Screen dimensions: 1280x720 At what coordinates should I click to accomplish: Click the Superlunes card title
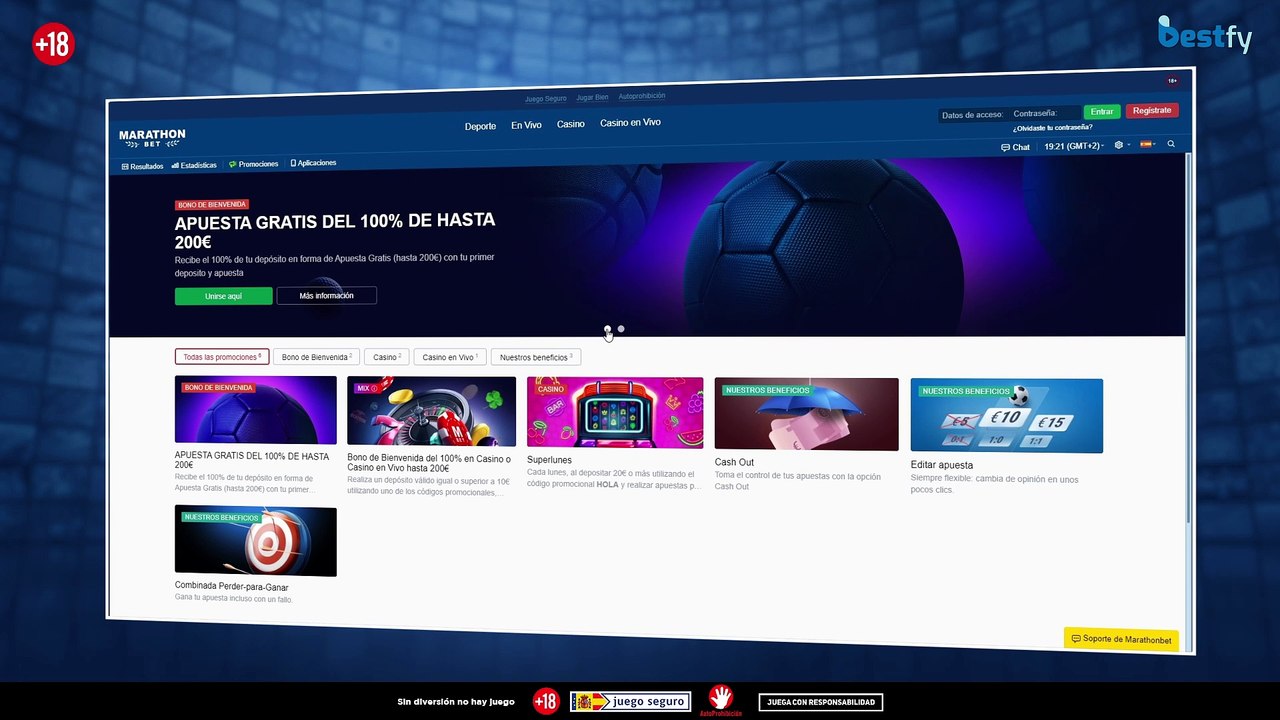[549, 460]
